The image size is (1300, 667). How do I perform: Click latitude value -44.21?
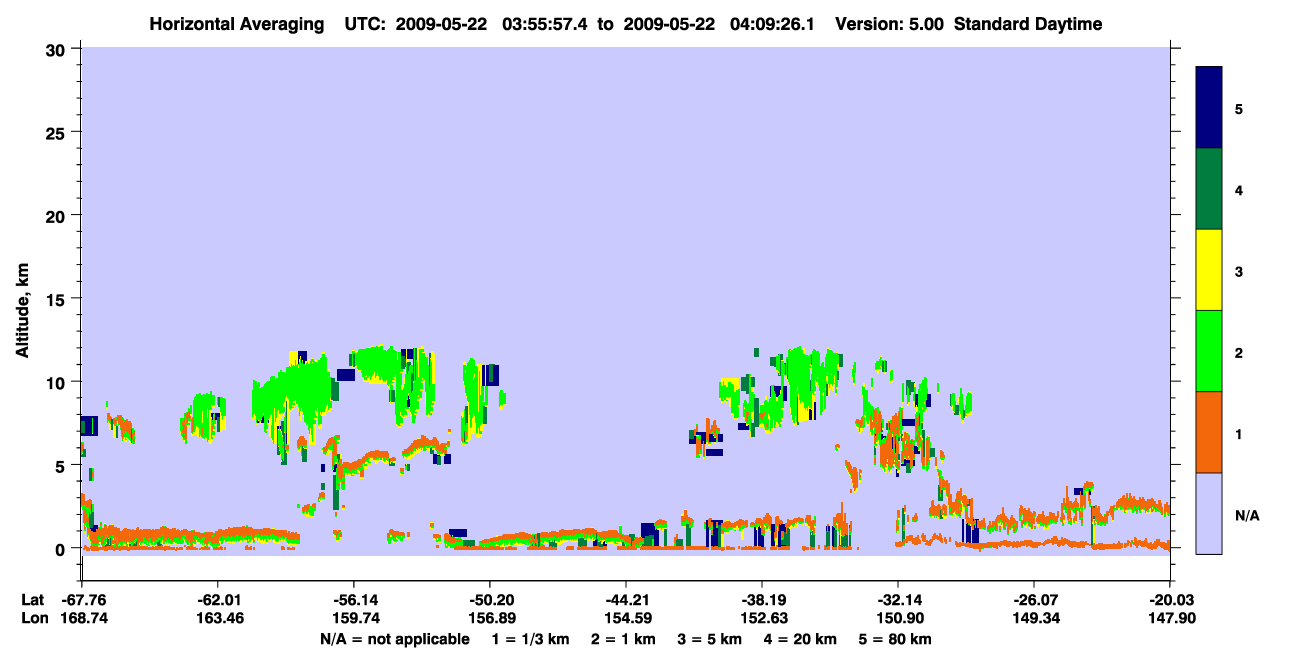pos(625,600)
